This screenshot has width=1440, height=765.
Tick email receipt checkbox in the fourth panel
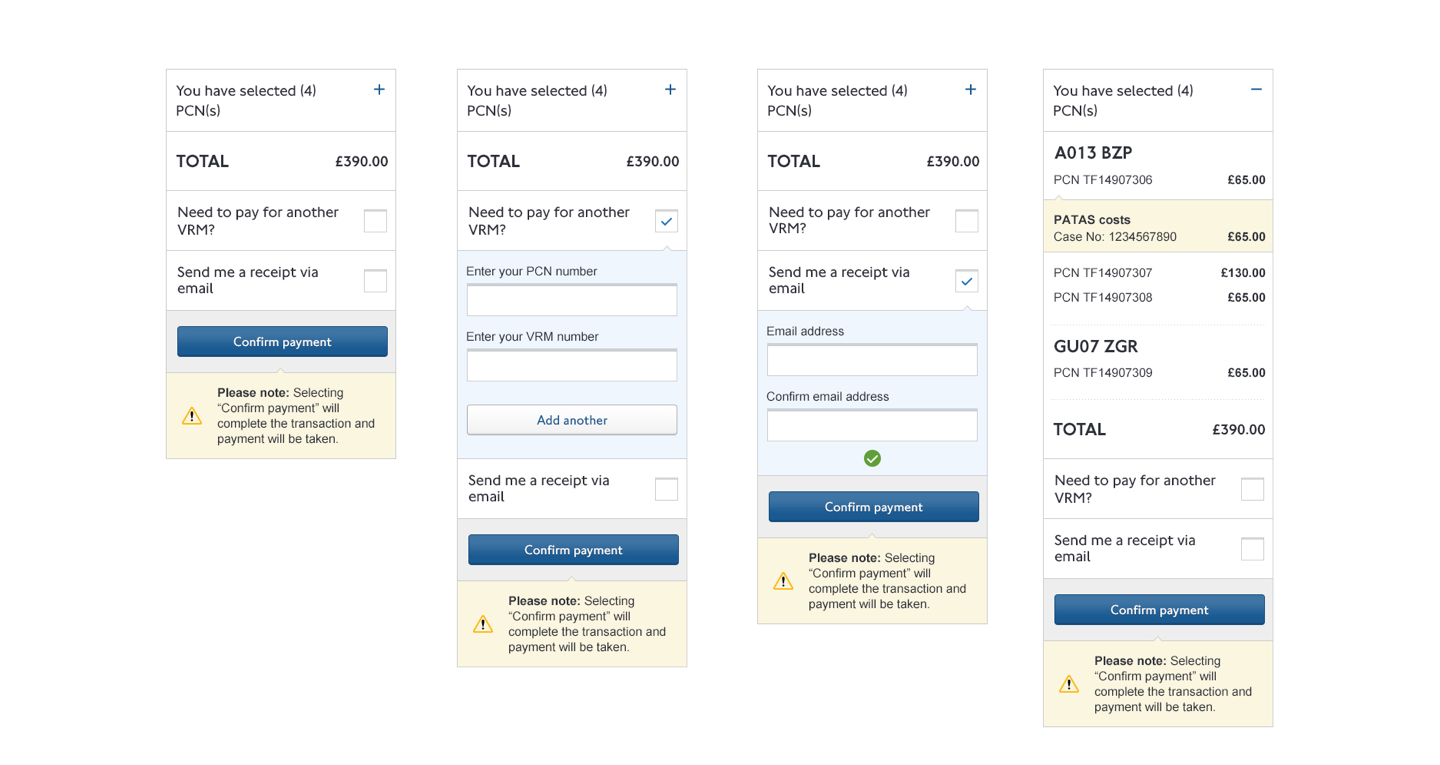[1252, 549]
